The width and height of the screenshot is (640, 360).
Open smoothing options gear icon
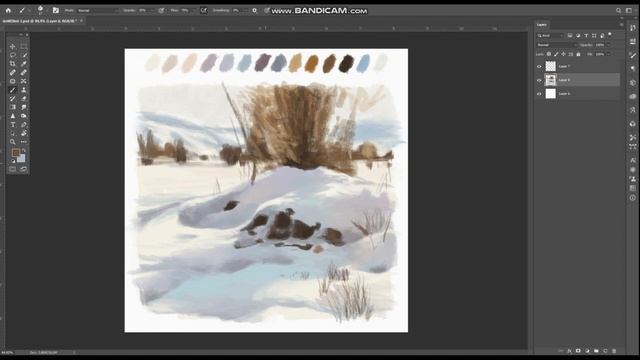254,10
